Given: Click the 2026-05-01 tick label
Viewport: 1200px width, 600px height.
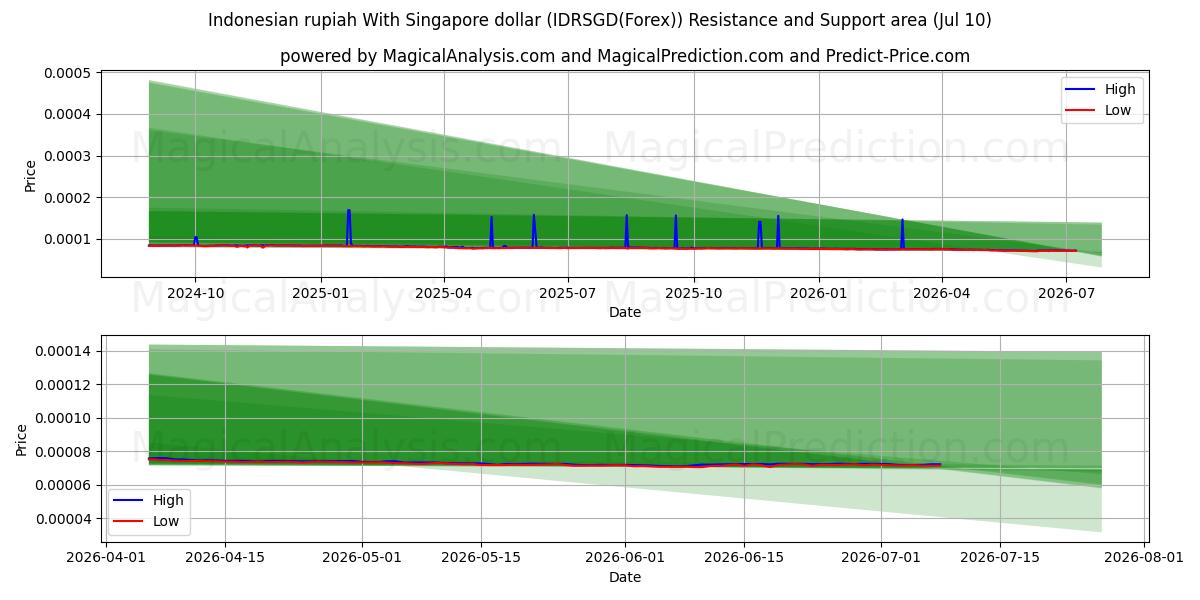Looking at the screenshot, I should point(361,558).
